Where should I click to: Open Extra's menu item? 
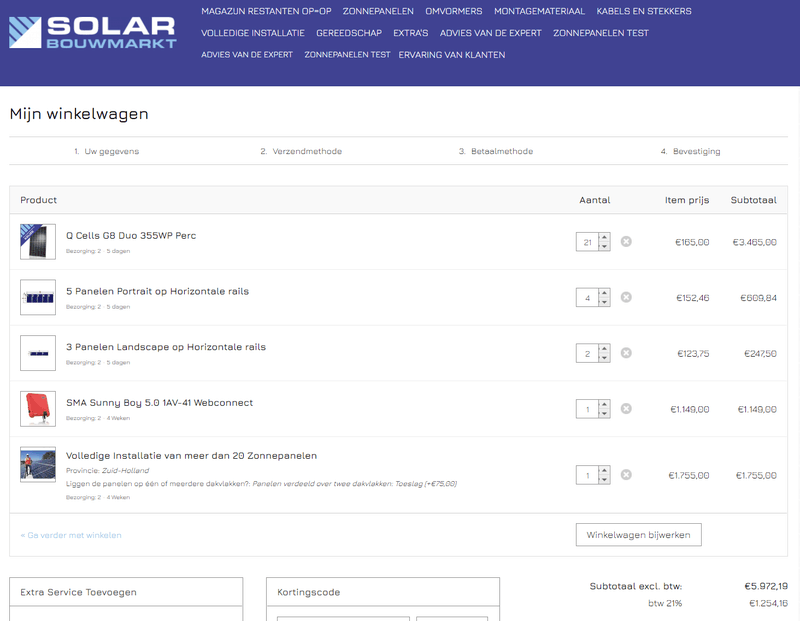tap(411, 33)
